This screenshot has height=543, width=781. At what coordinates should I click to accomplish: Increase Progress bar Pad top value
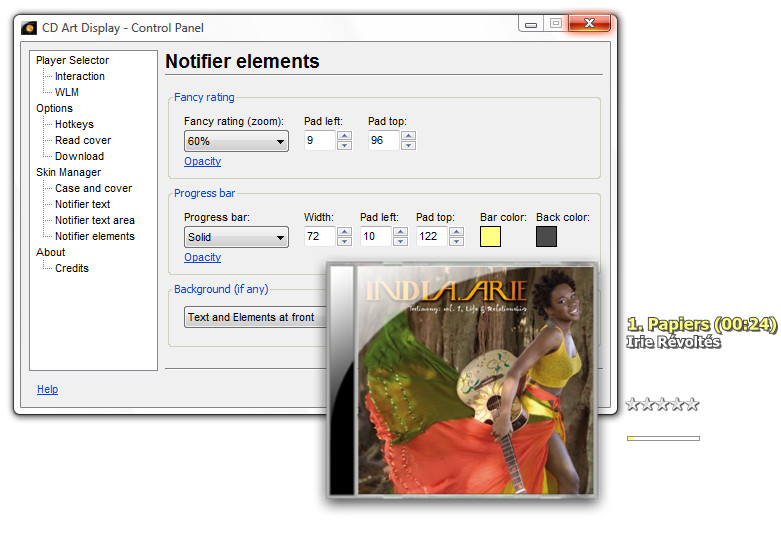point(456,232)
